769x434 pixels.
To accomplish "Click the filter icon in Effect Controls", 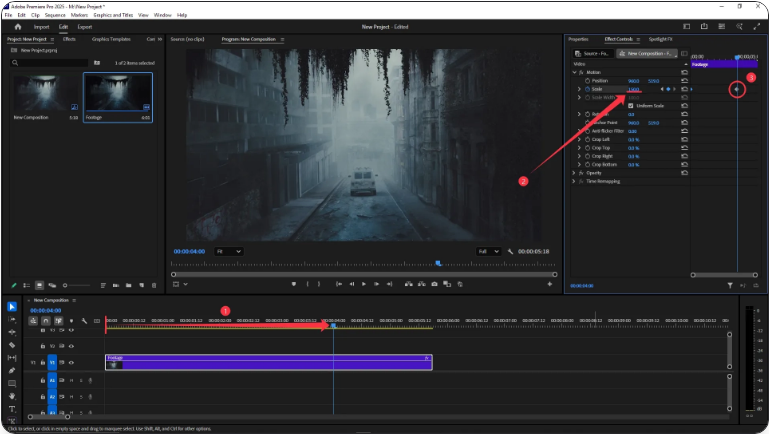I will [x=731, y=285].
